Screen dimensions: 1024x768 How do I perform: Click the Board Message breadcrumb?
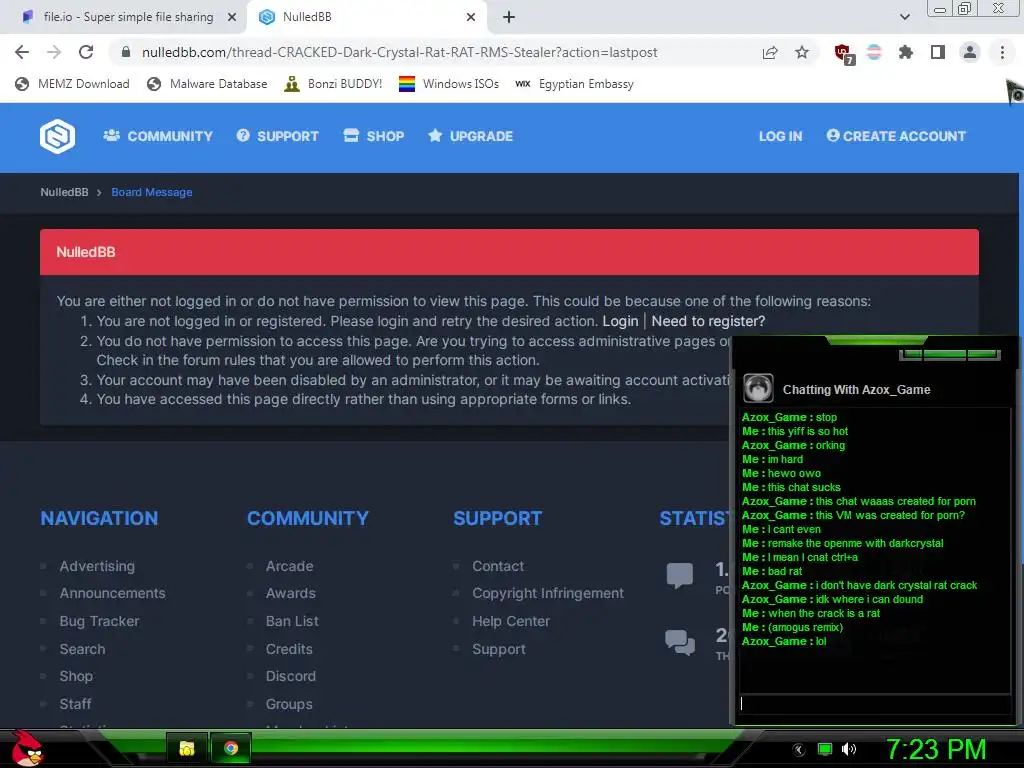[152, 192]
